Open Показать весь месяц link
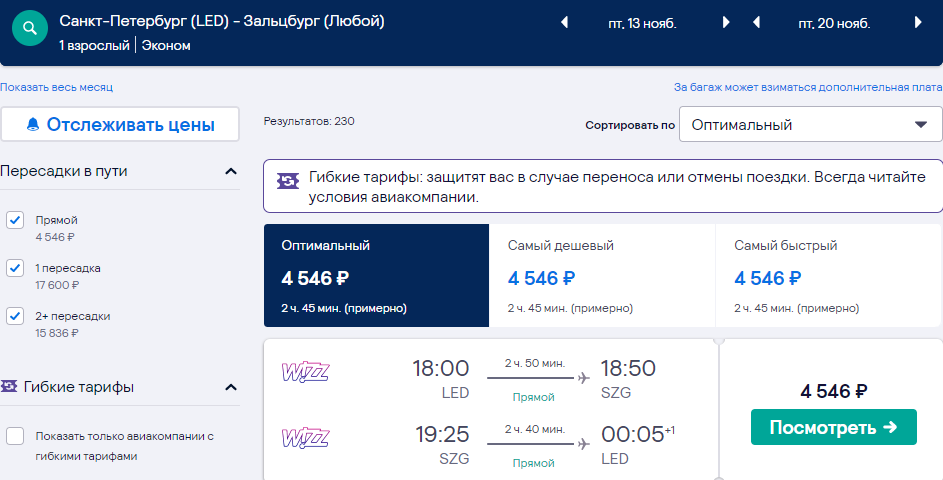 [57, 87]
